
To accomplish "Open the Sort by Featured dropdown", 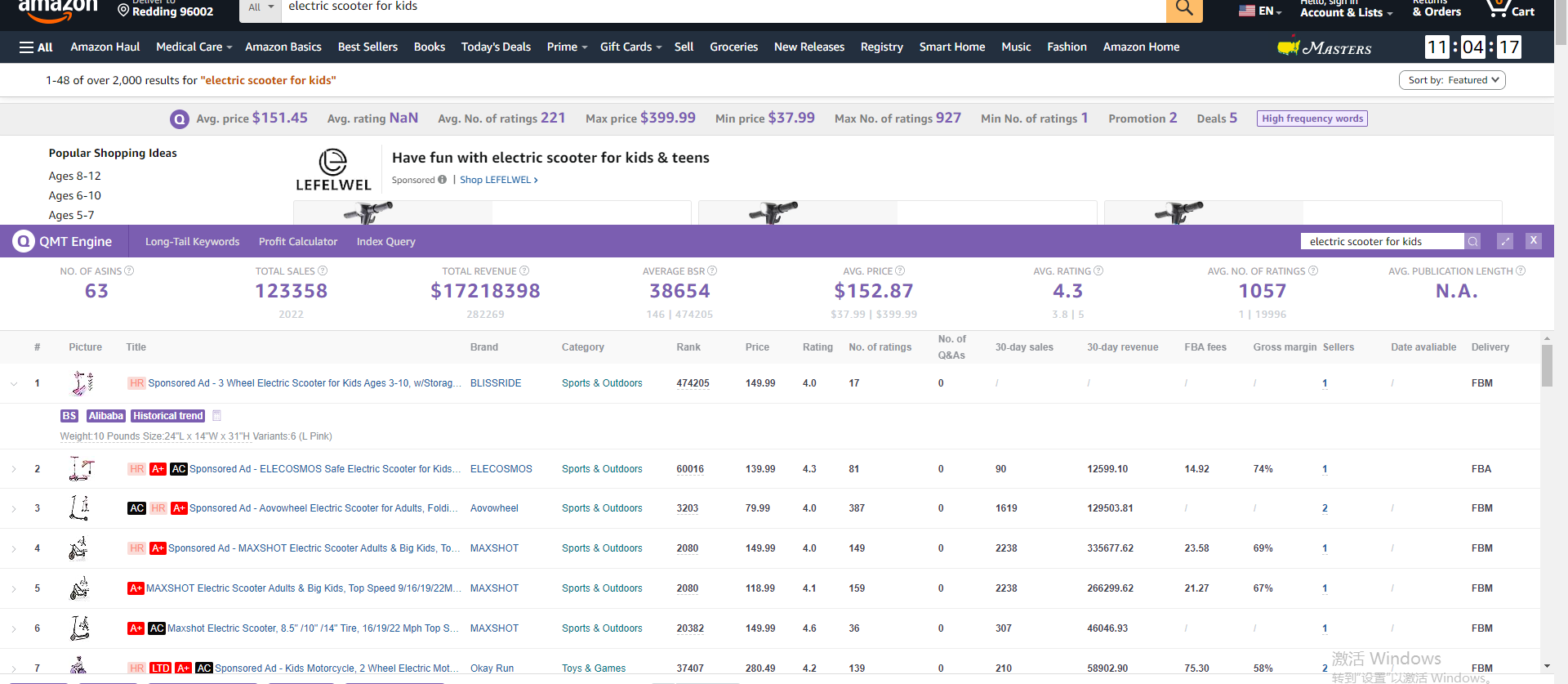I will 1452,80.
